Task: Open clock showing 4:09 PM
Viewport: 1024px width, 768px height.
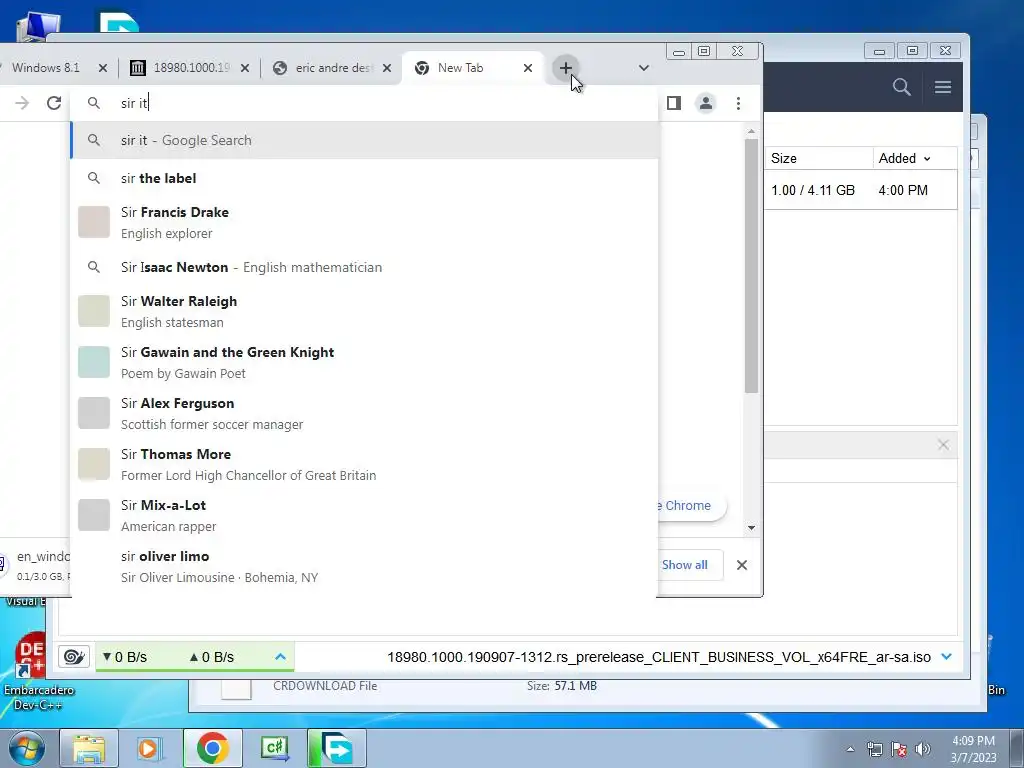Action: [973, 749]
